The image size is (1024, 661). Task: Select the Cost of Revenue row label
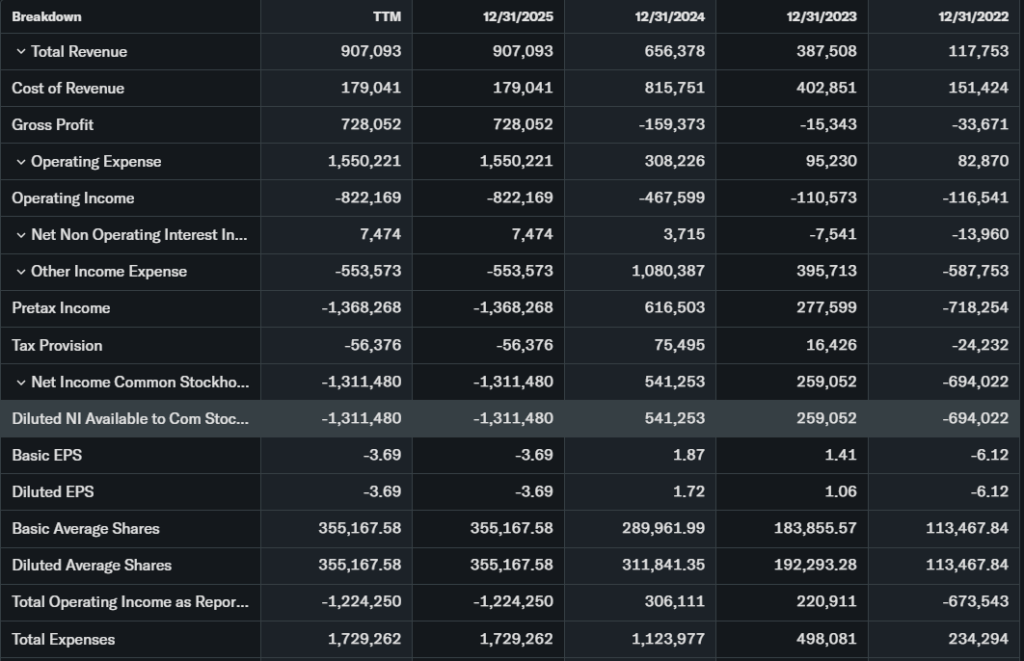pos(68,88)
